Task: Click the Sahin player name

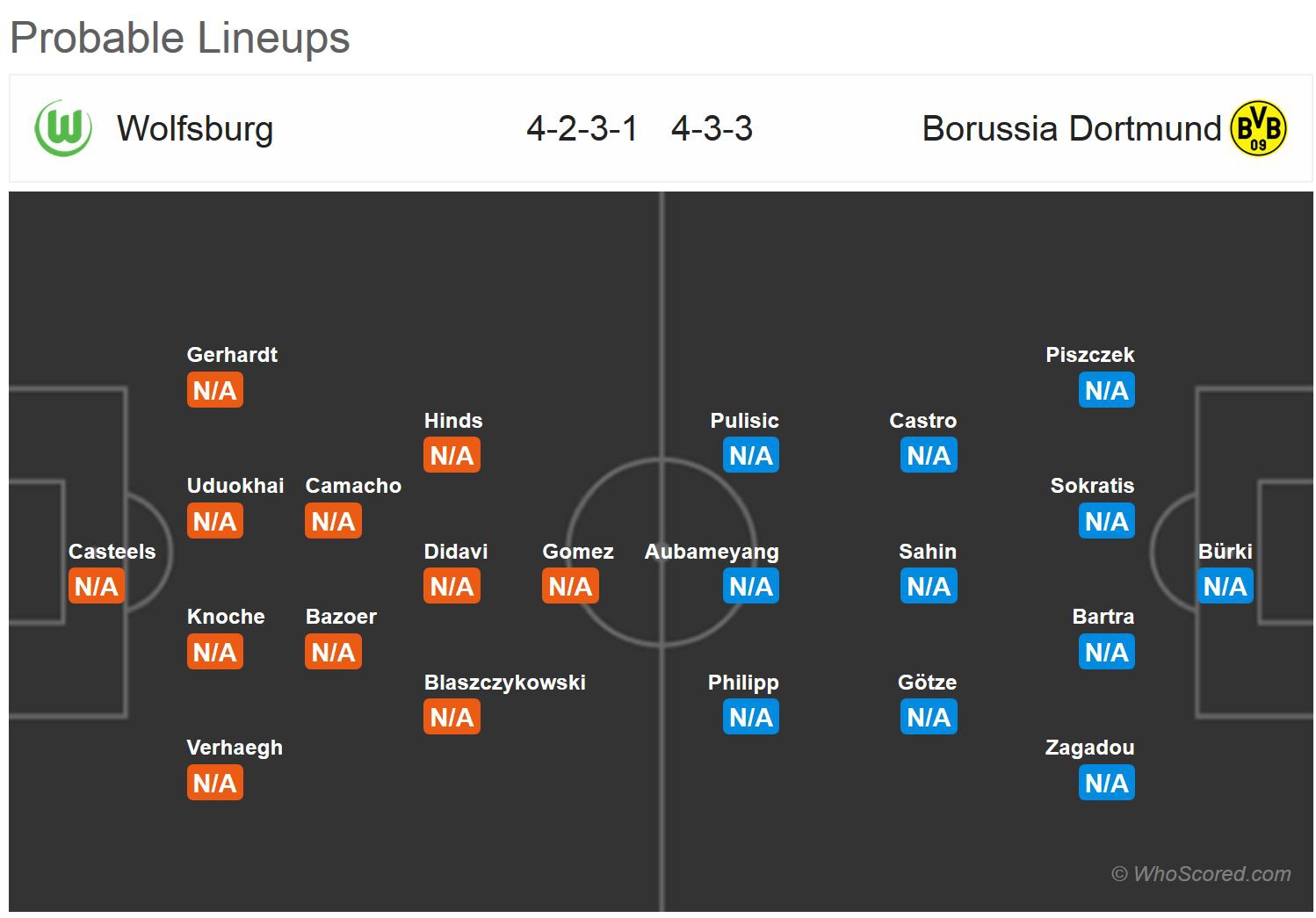Action: pyautogui.click(x=928, y=552)
